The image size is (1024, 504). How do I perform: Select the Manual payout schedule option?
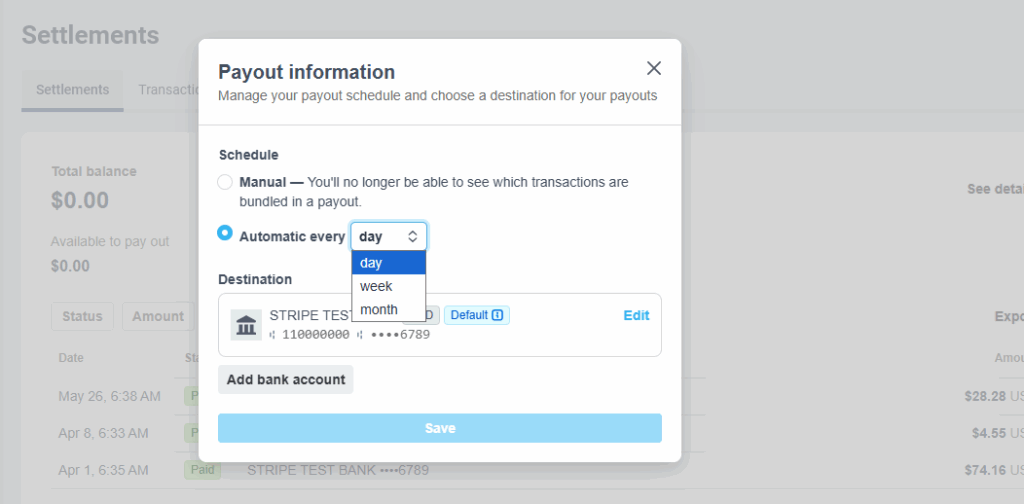pyautogui.click(x=225, y=183)
